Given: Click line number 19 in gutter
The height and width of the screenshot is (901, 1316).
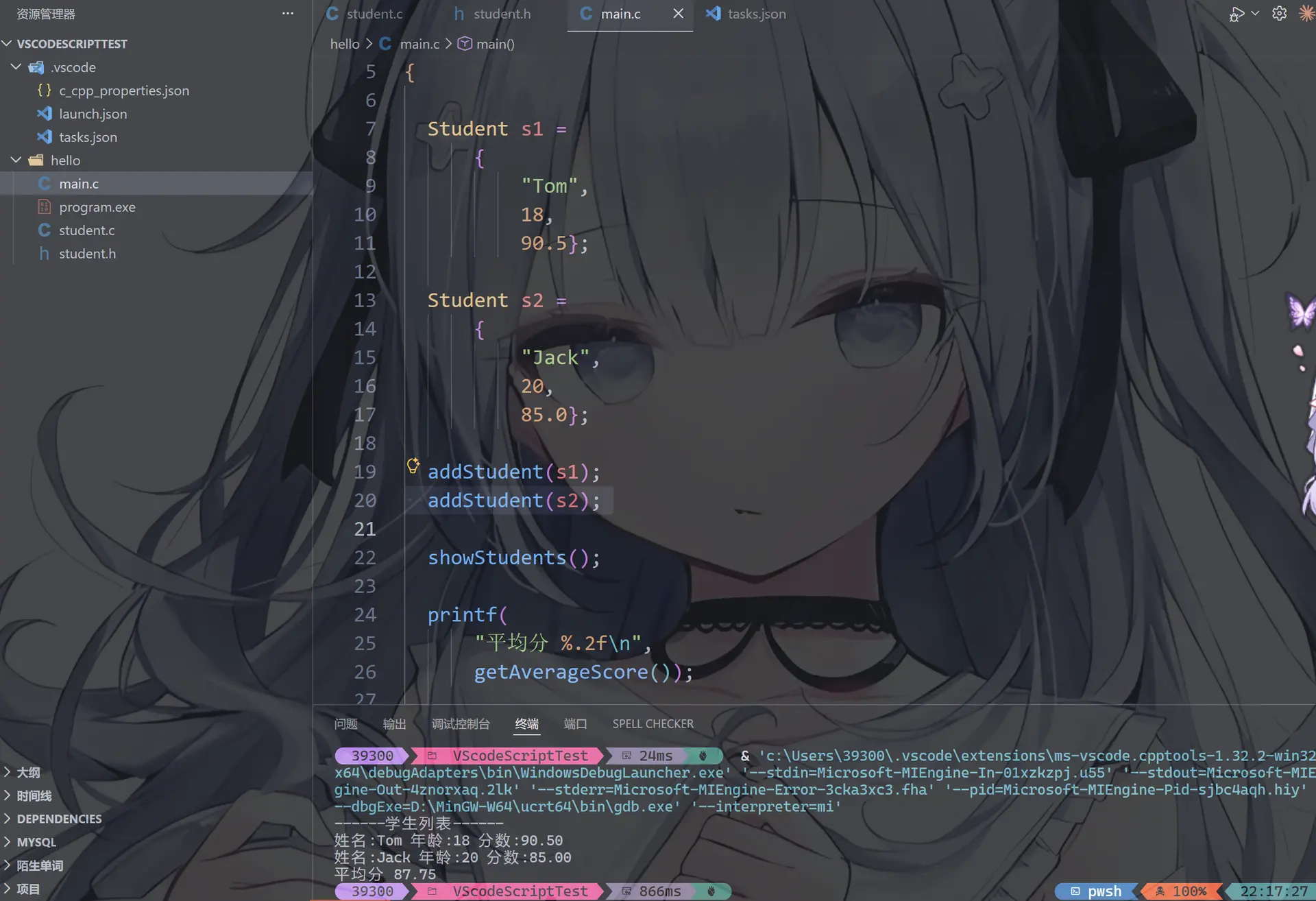Looking at the screenshot, I should point(365,472).
